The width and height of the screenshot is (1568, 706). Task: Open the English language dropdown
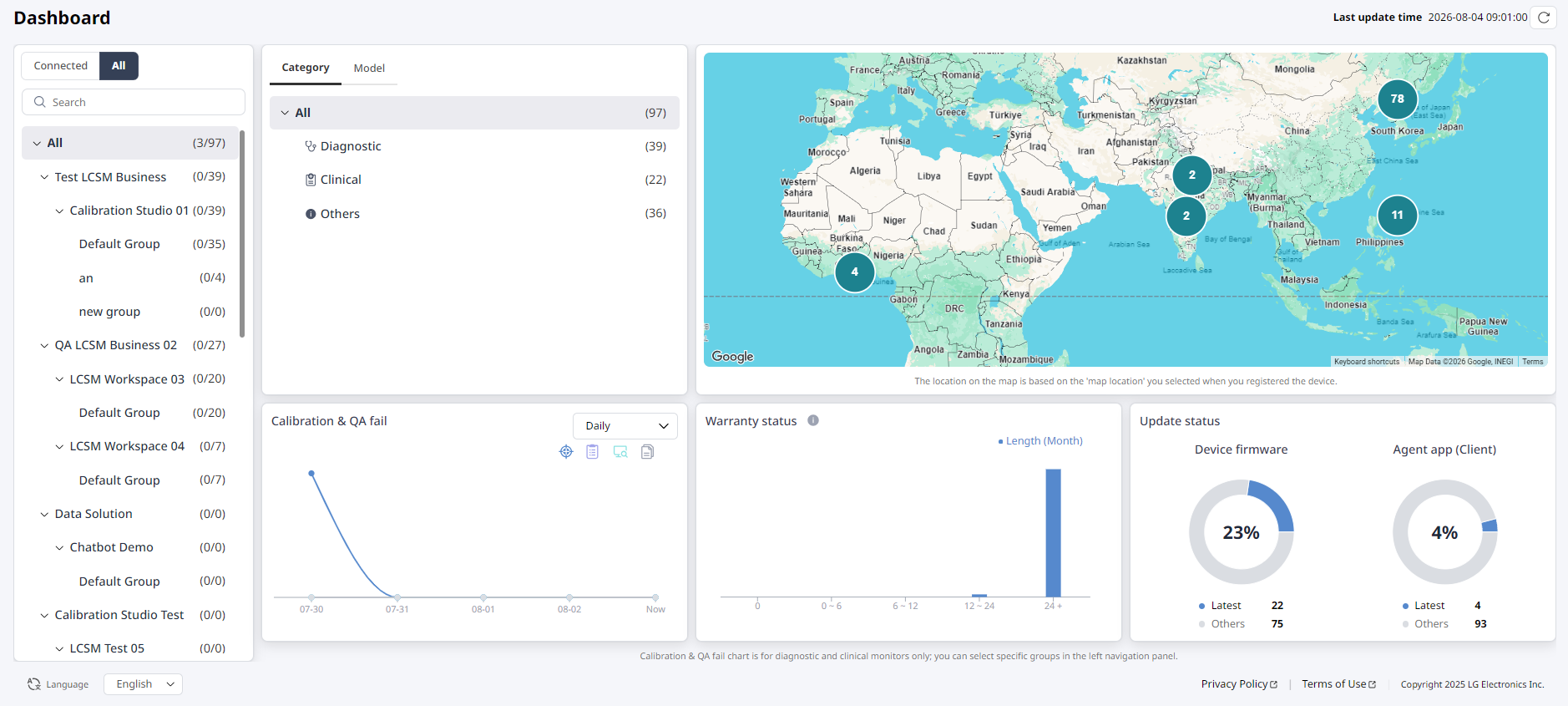(x=143, y=684)
